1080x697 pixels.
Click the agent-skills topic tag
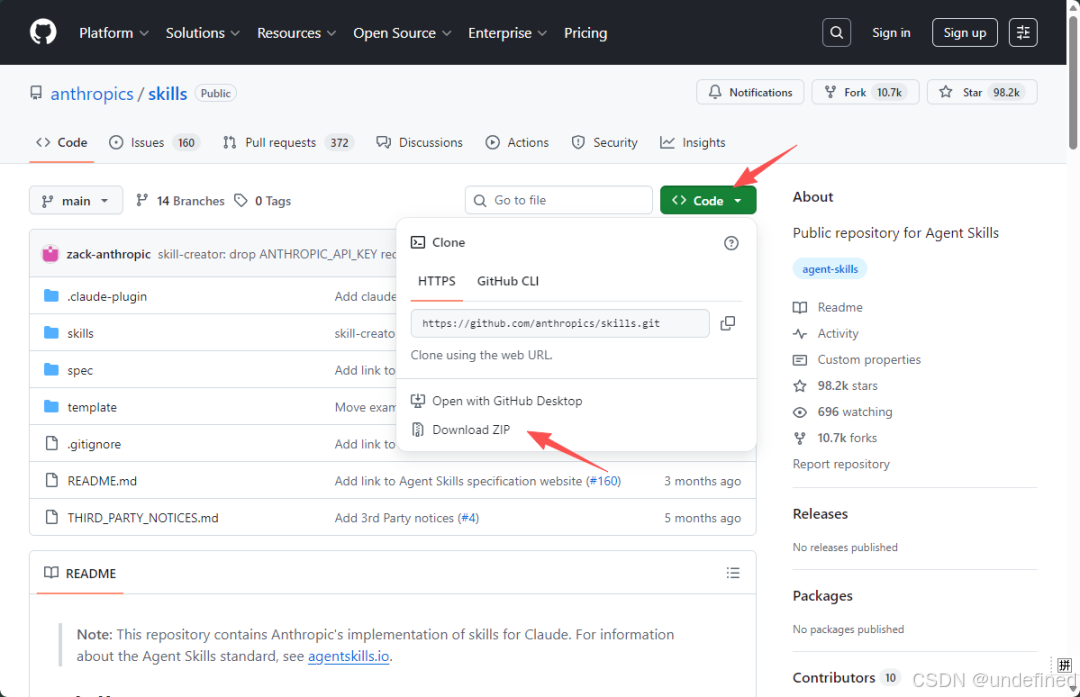click(830, 269)
